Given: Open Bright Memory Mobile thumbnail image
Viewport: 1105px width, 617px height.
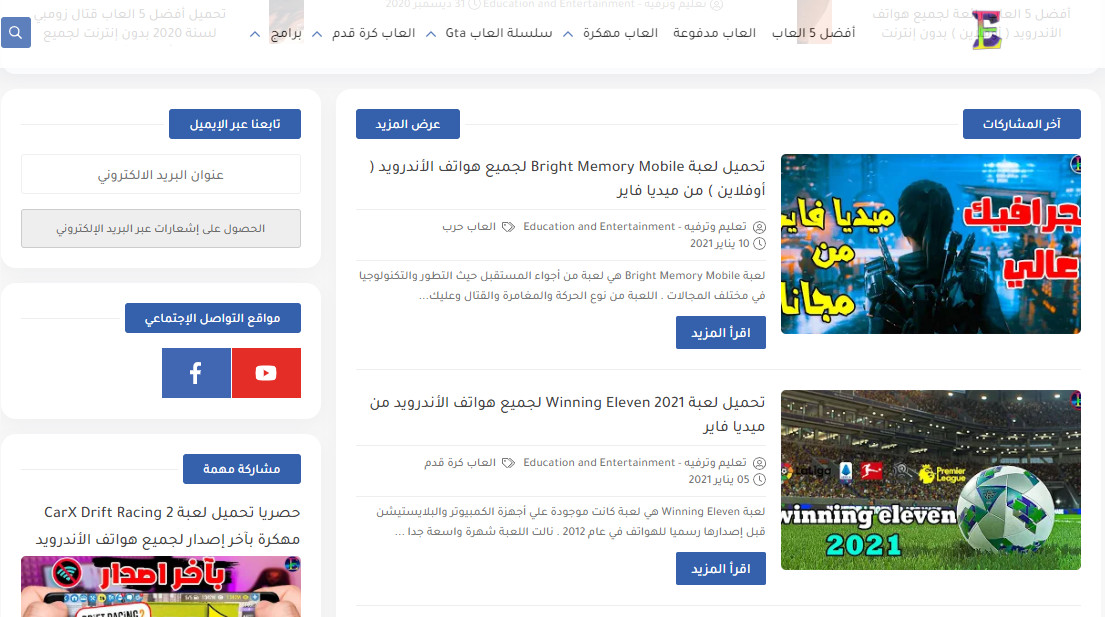Looking at the screenshot, I should click(x=930, y=244).
